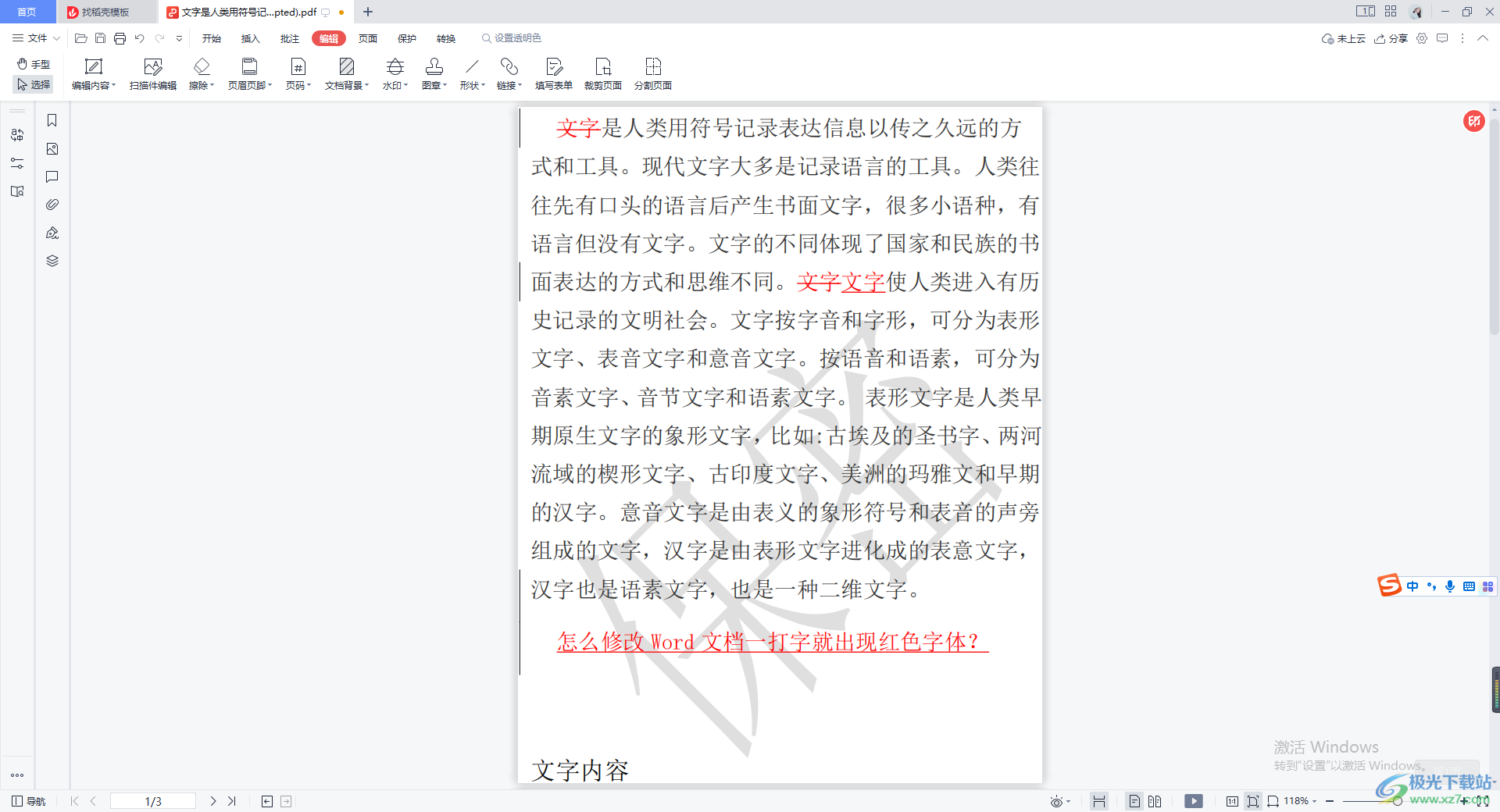Expand more sidebar options three dots
The width and height of the screenshot is (1500, 812).
pyautogui.click(x=17, y=775)
